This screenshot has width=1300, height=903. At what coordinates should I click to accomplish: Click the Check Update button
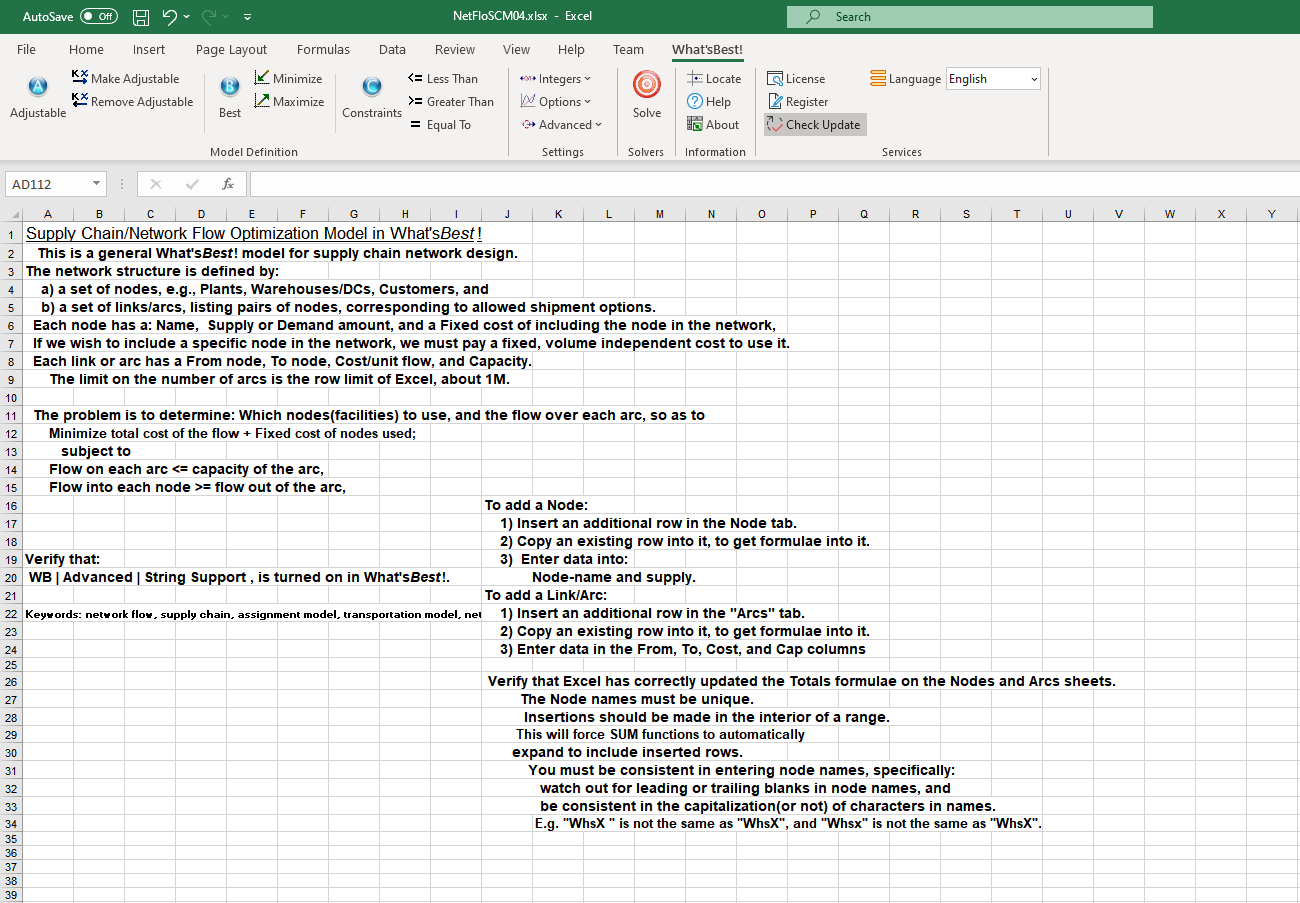point(815,125)
